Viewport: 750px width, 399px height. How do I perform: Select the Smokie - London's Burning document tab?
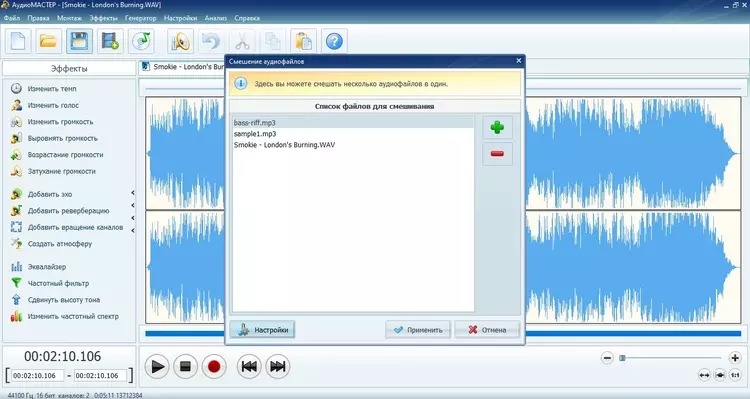(x=183, y=67)
